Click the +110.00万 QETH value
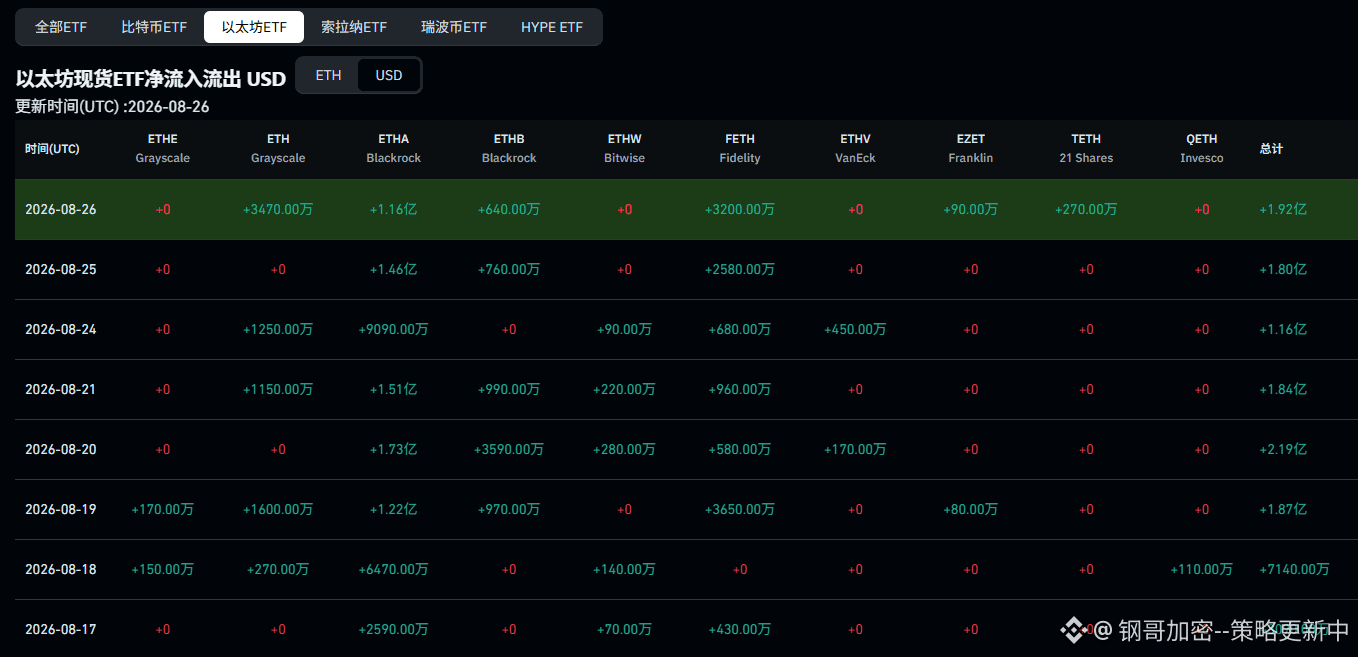The image size is (1358, 657). [x=1202, y=569]
